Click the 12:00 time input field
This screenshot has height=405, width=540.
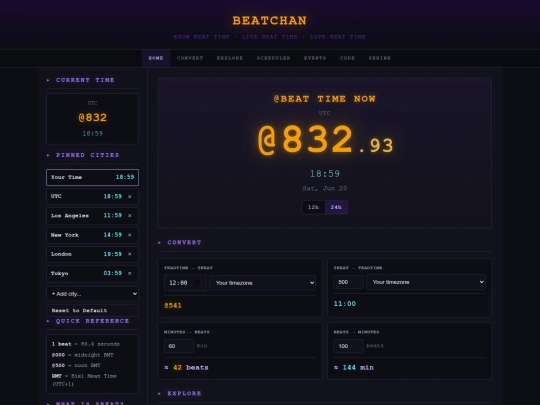click(185, 283)
